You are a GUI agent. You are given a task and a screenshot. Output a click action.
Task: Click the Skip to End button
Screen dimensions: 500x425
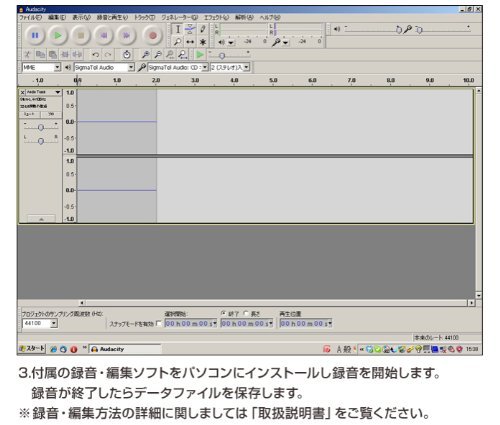127,35
